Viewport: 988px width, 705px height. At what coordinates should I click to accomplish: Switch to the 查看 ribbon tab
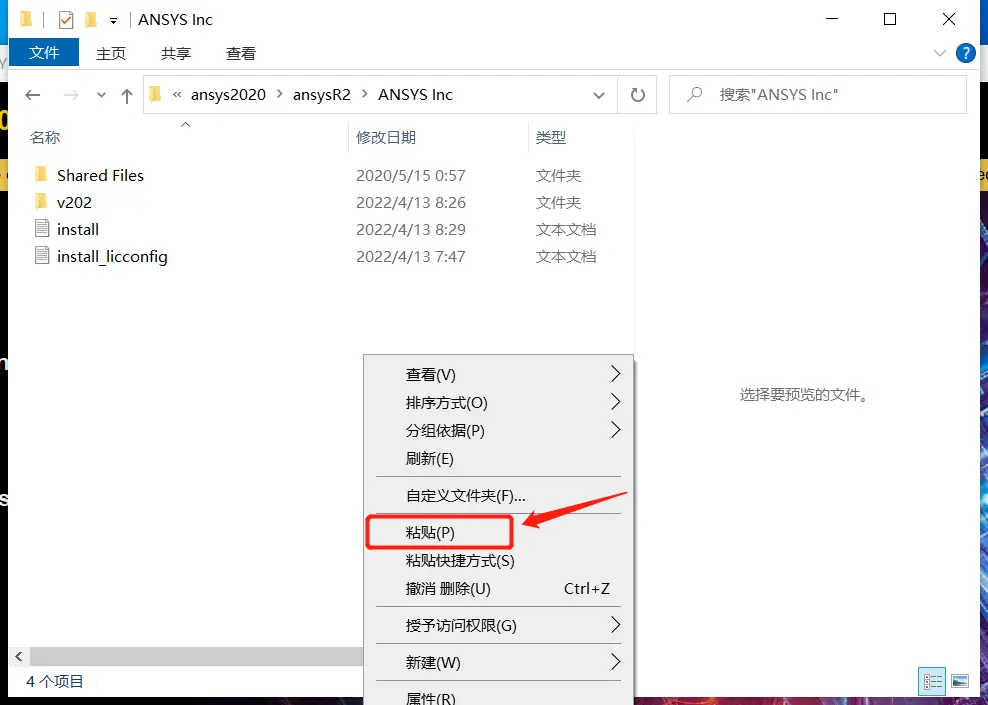point(241,54)
